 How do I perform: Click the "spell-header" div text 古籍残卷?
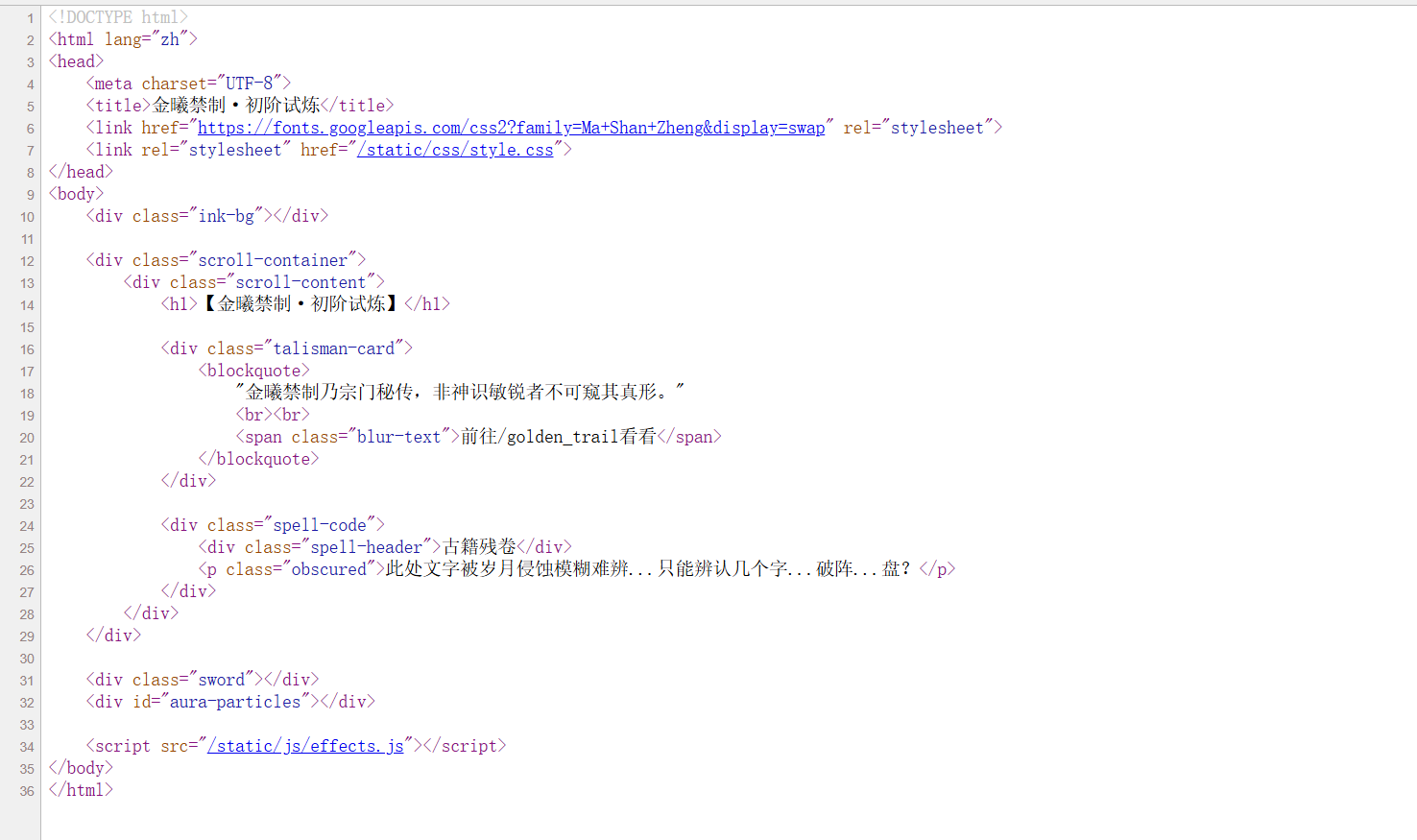point(479,547)
